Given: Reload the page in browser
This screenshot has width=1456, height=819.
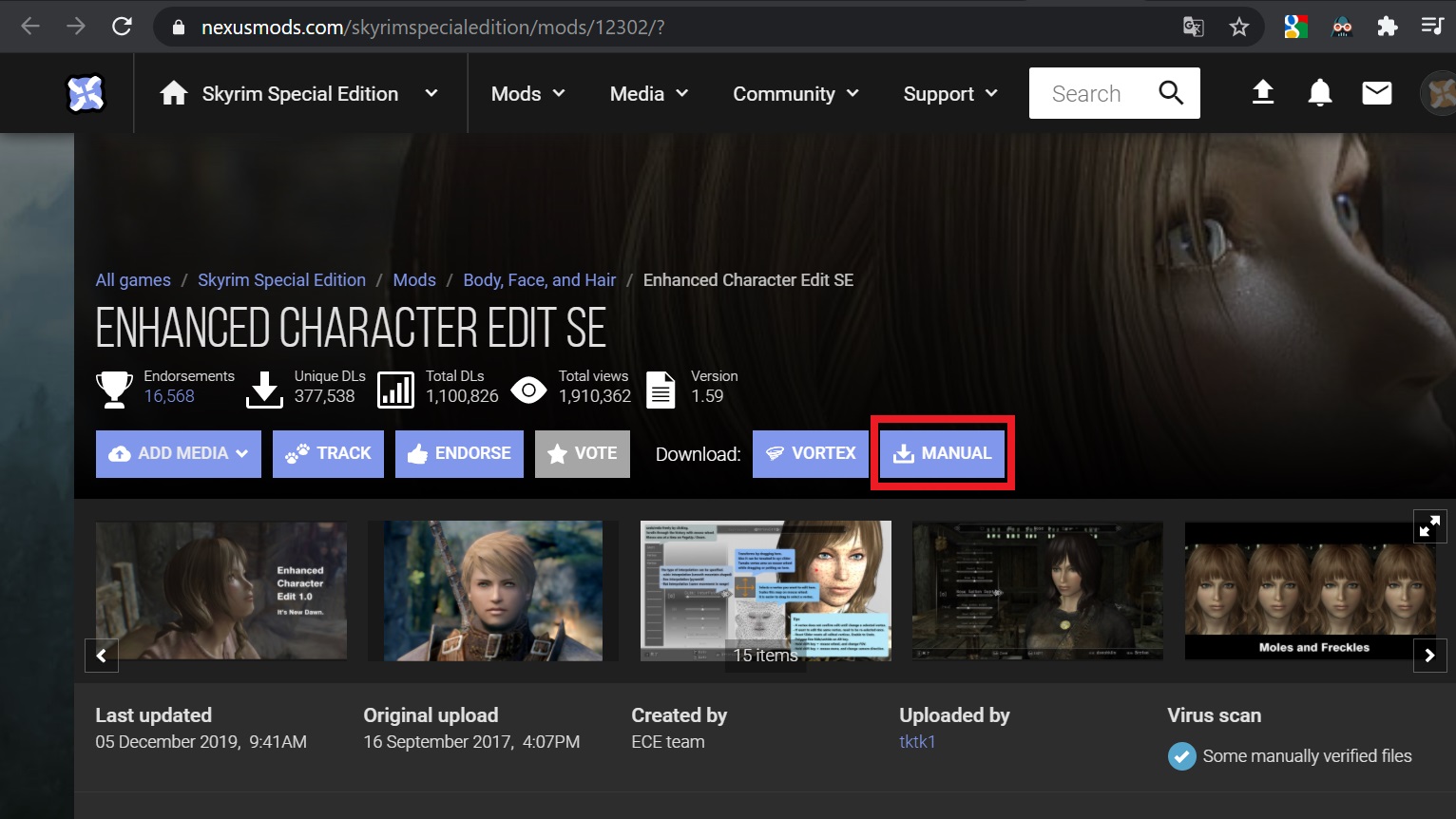Looking at the screenshot, I should pos(122,27).
